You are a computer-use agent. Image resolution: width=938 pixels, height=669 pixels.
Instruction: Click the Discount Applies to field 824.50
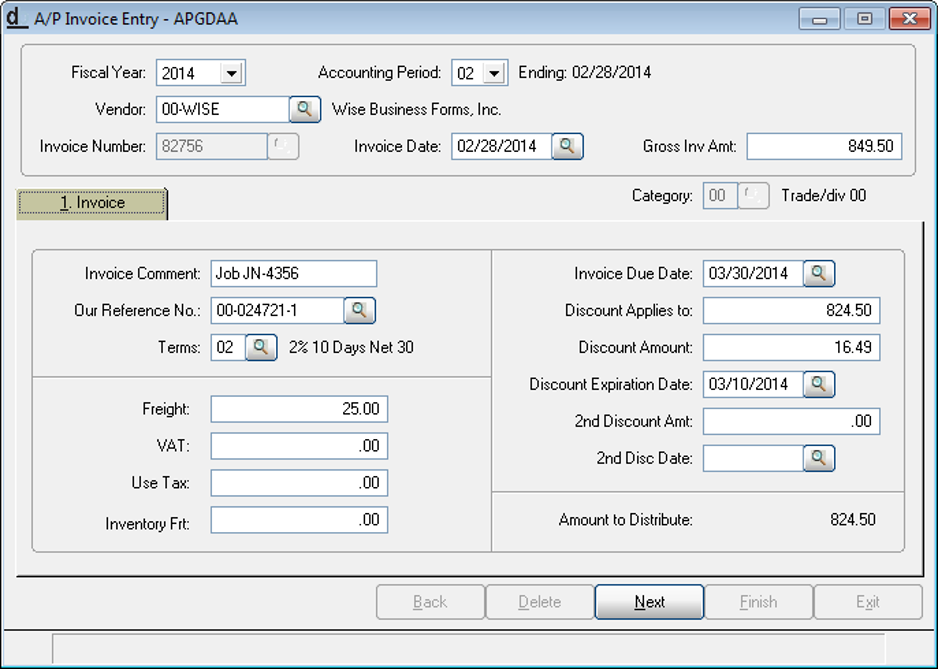pos(791,311)
